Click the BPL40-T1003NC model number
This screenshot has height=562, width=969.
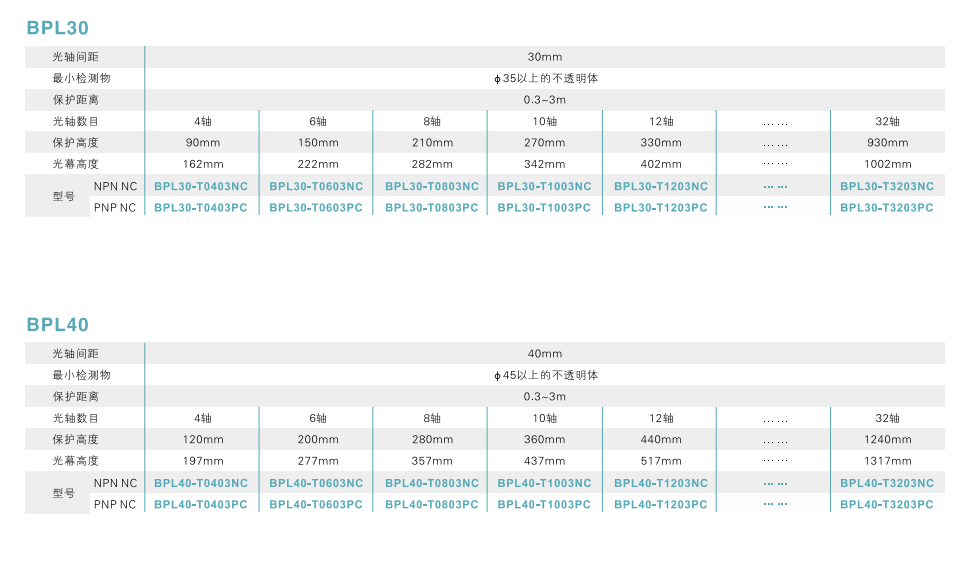(x=544, y=483)
